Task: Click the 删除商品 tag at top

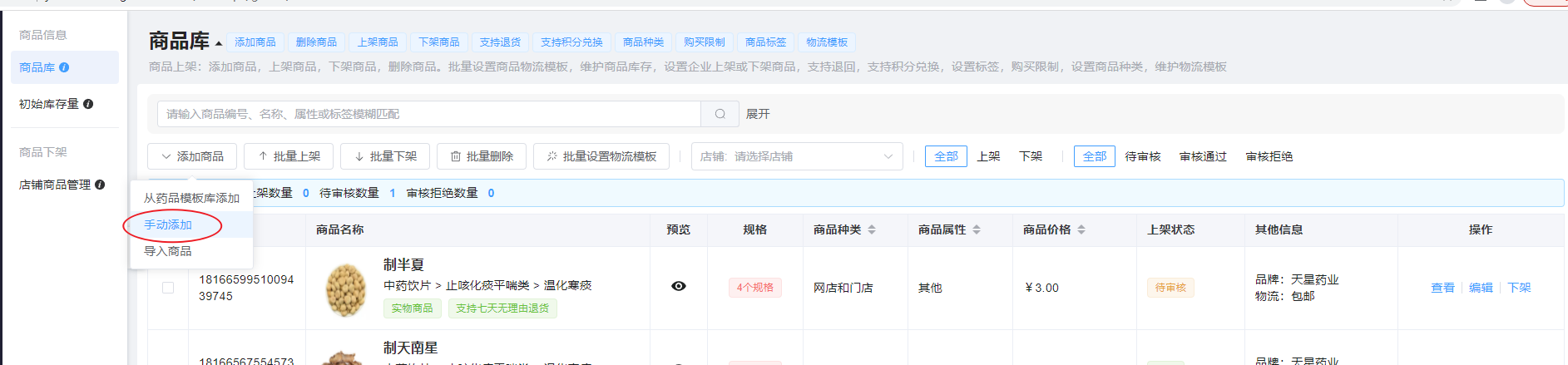Action: pyautogui.click(x=317, y=42)
